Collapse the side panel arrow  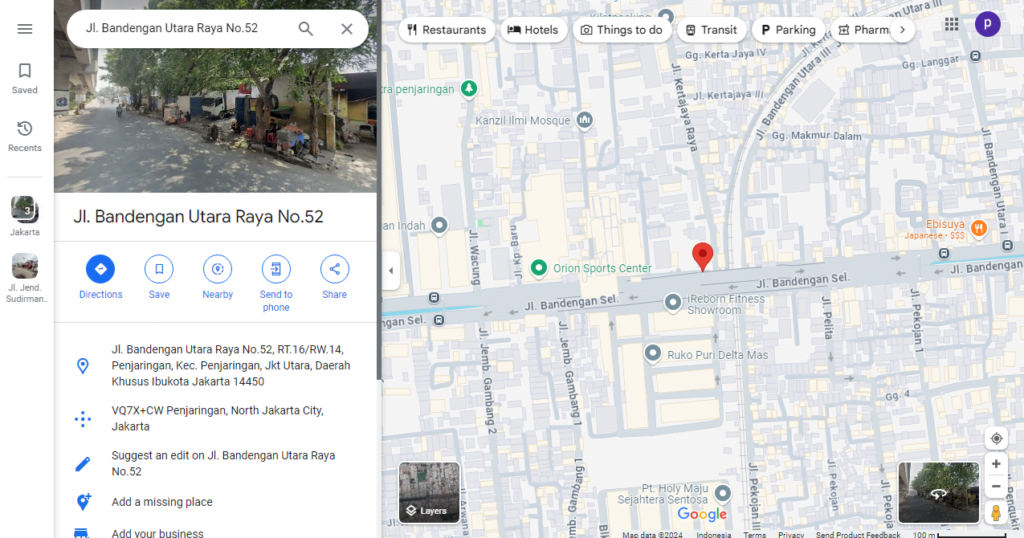pos(390,270)
